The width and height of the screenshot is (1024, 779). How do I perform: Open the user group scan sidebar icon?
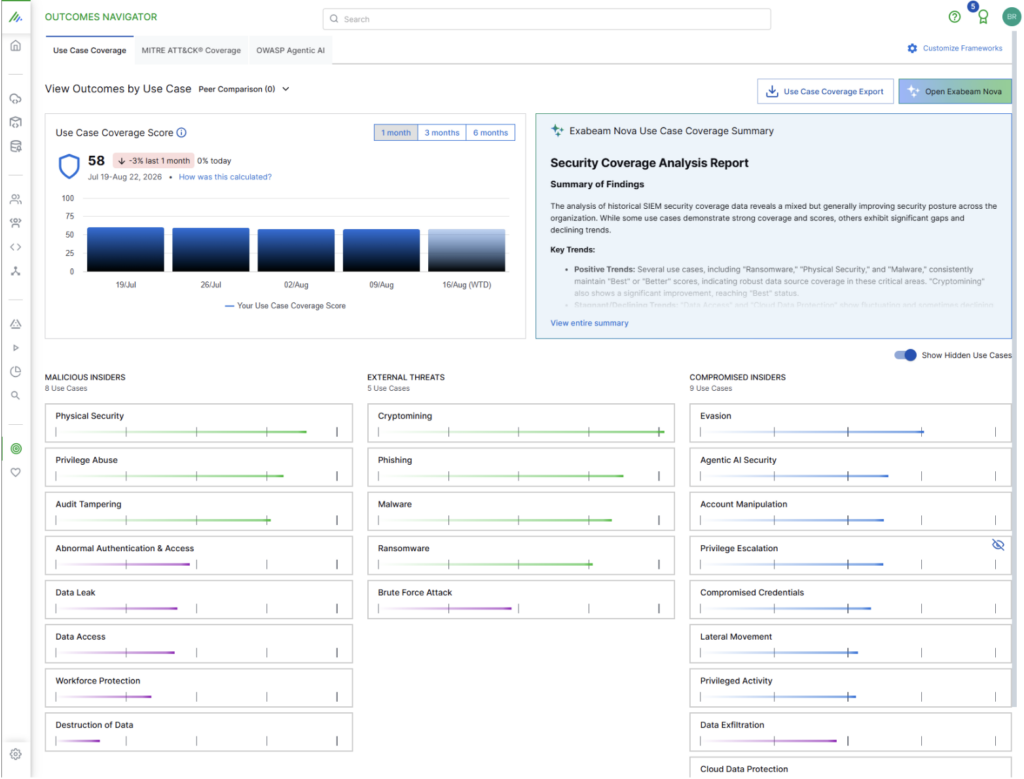pos(16,223)
